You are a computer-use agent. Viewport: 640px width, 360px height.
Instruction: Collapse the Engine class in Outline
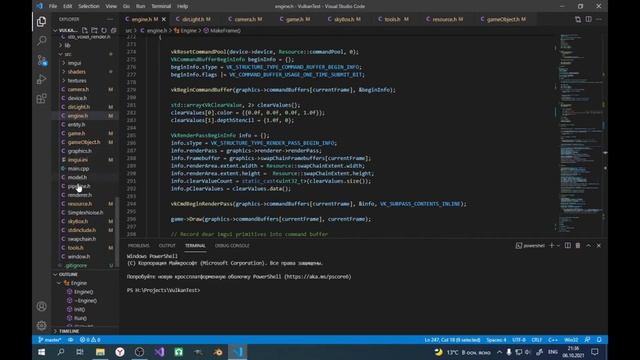pyautogui.click(x=60, y=283)
